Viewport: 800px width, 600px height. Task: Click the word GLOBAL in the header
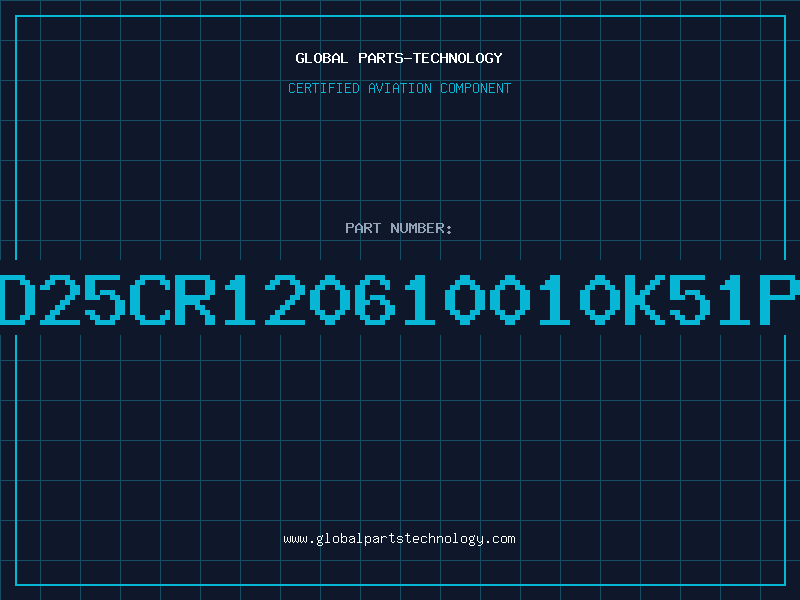tap(322, 58)
